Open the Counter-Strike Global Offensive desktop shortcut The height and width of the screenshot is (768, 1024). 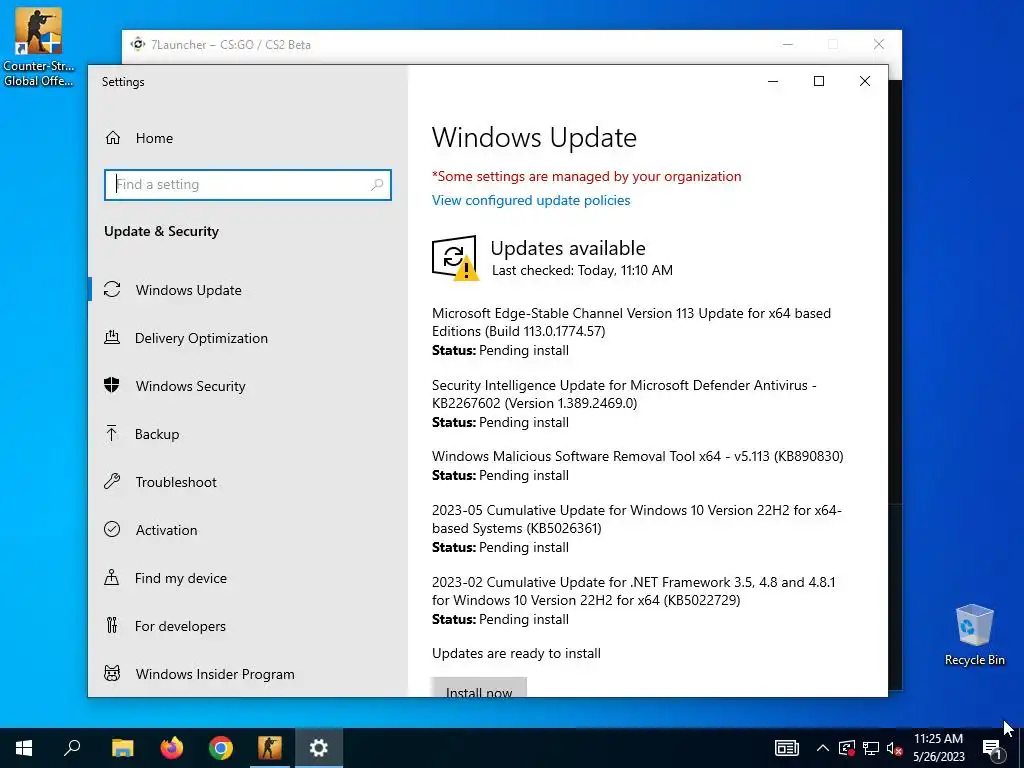click(x=38, y=48)
